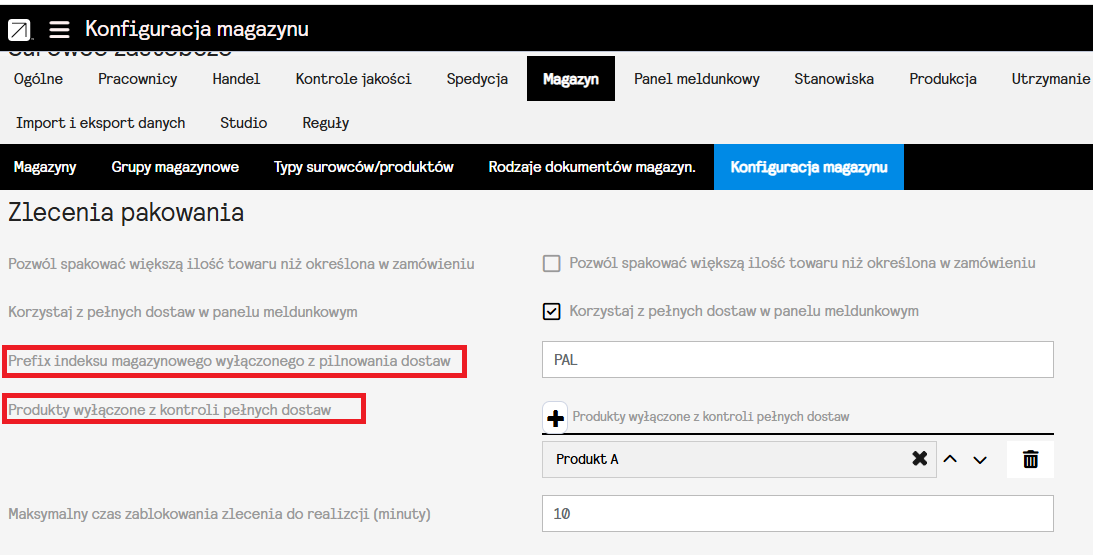
Task: Remove Produkt A with the X icon
Action: coord(919,459)
